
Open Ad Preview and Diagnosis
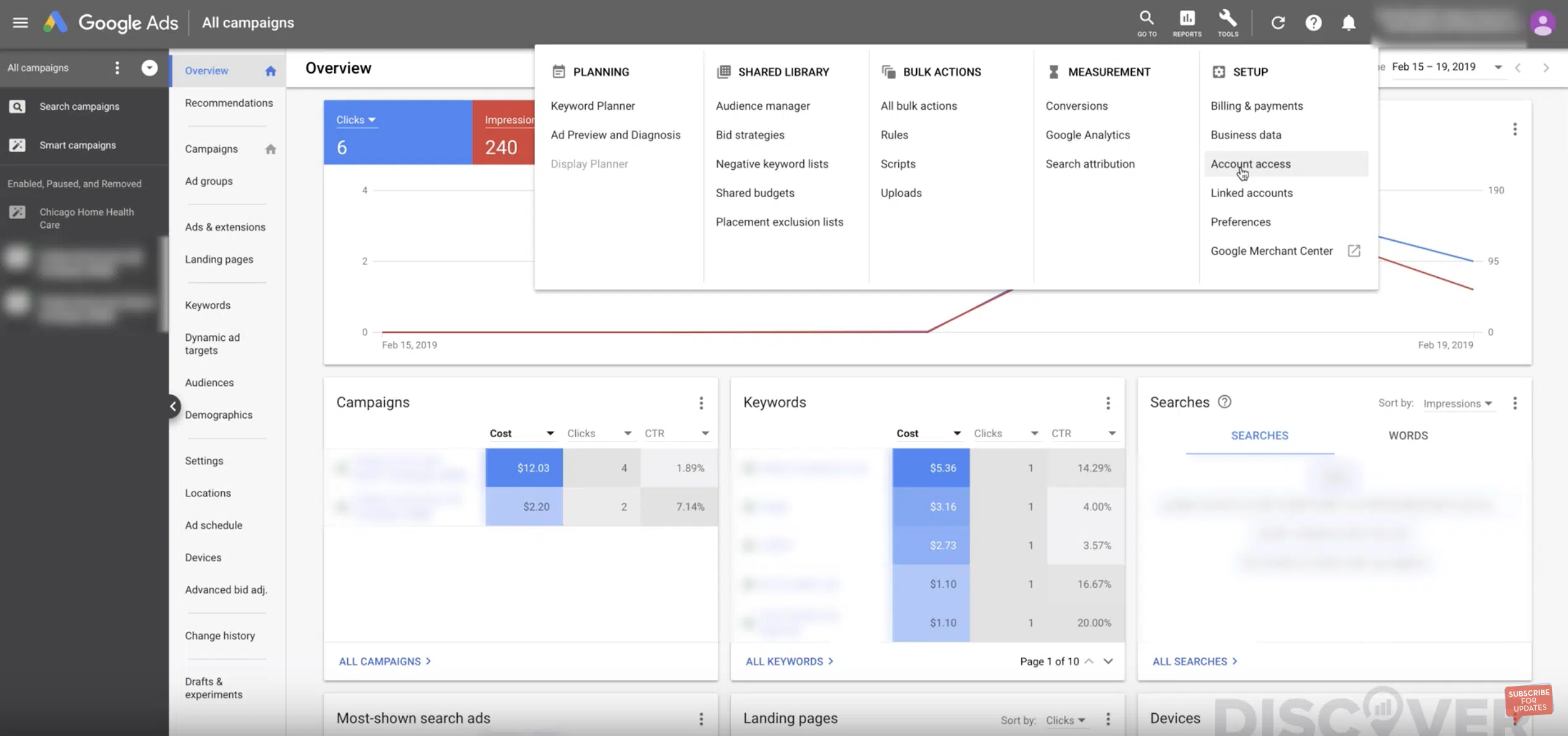click(x=615, y=135)
